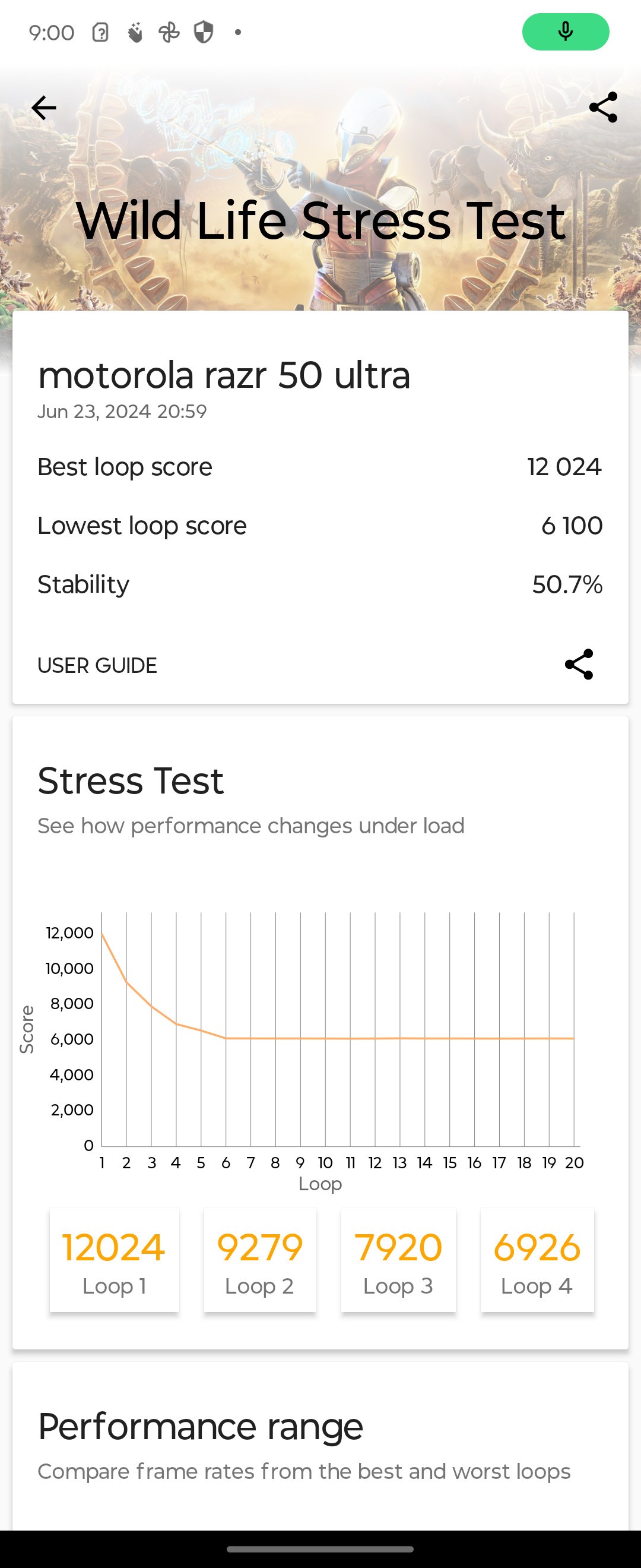Tap the pinwheel icon in the status bar
641x1568 pixels.
click(x=169, y=32)
